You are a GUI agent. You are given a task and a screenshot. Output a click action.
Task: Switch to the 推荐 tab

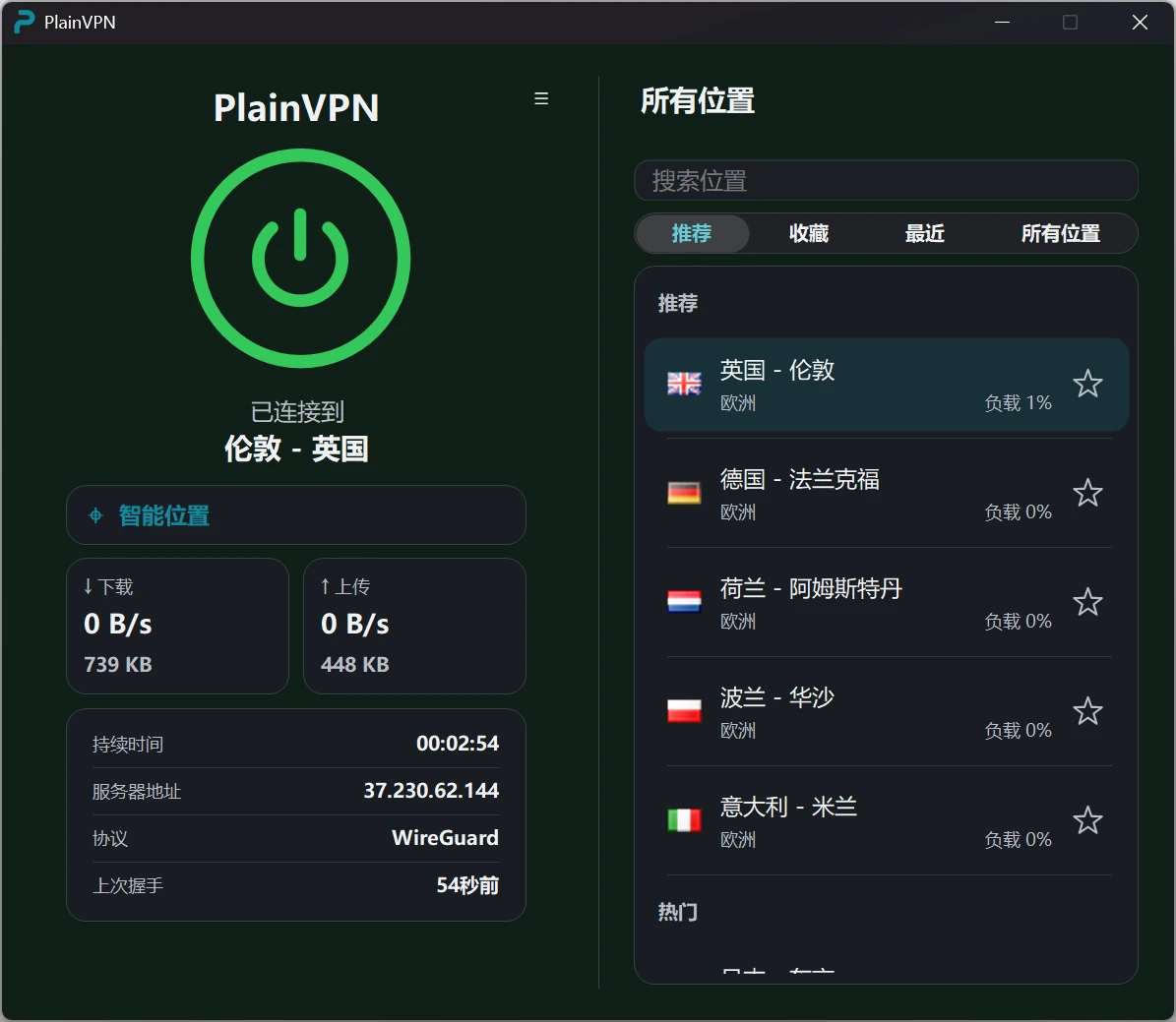tap(692, 233)
